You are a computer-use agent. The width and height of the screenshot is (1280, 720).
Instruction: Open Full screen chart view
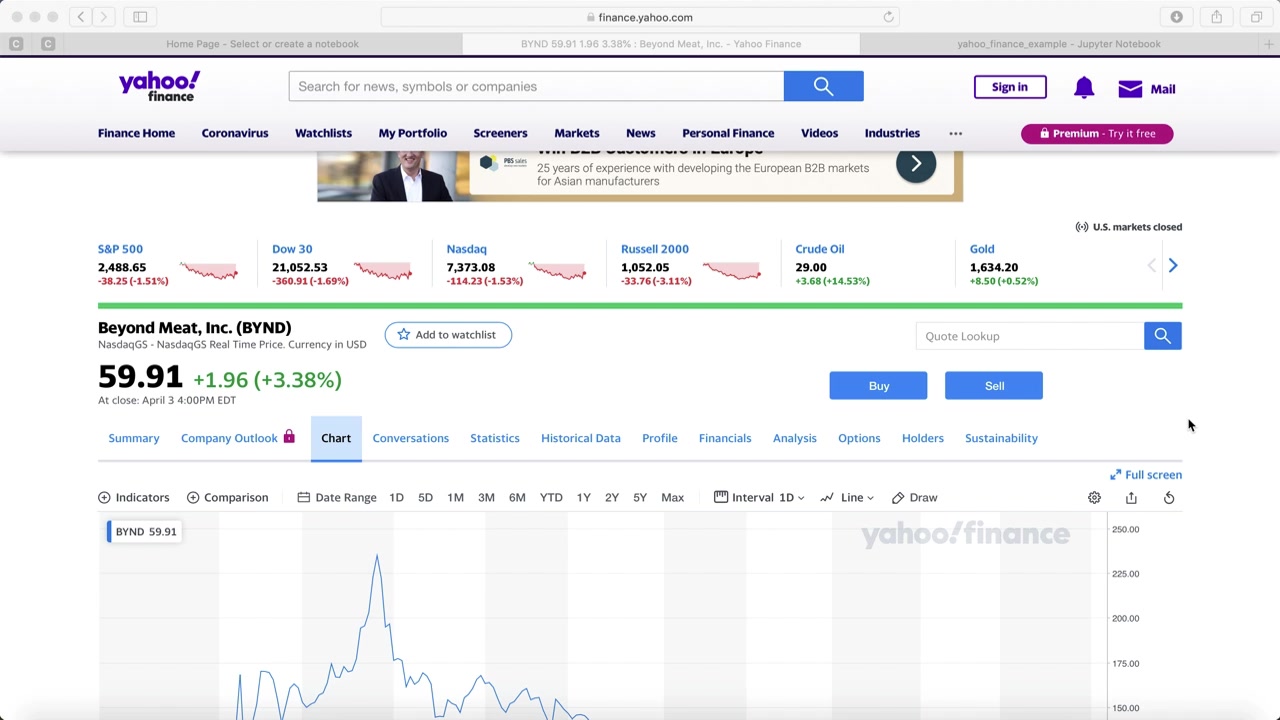(1146, 475)
